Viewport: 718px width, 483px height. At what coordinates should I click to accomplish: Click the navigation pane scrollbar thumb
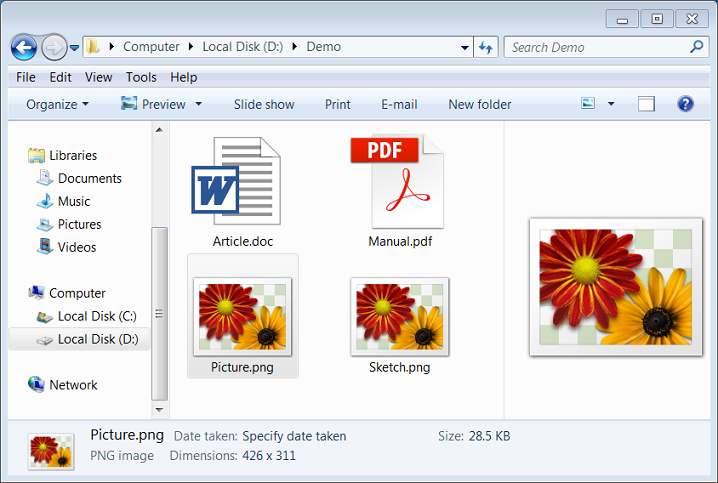coord(159,314)
